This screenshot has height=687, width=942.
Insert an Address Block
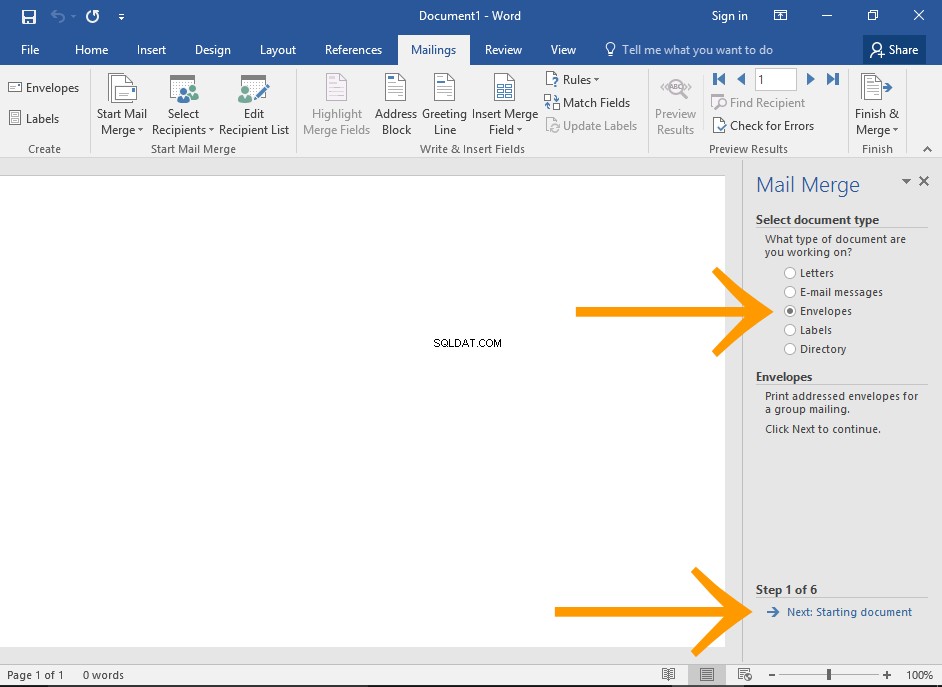(396, 105)
